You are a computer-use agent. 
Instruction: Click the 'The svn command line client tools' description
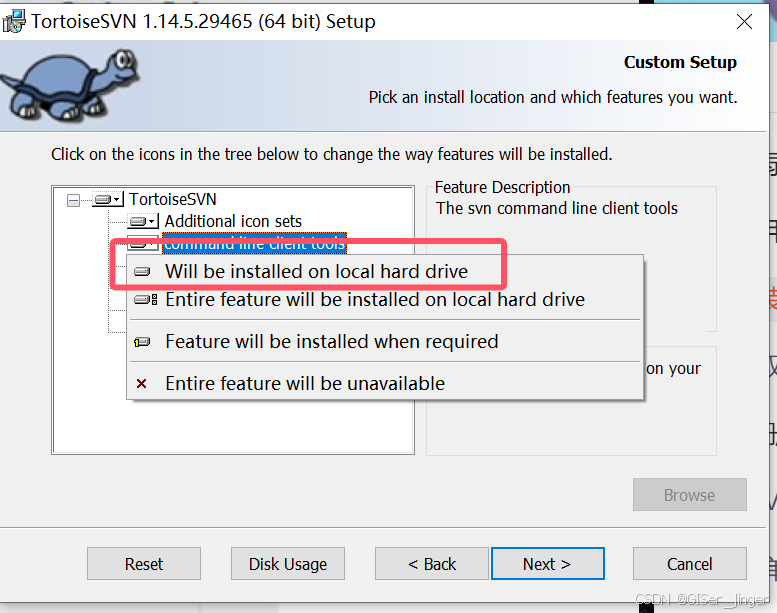click(x=556, y=209)
